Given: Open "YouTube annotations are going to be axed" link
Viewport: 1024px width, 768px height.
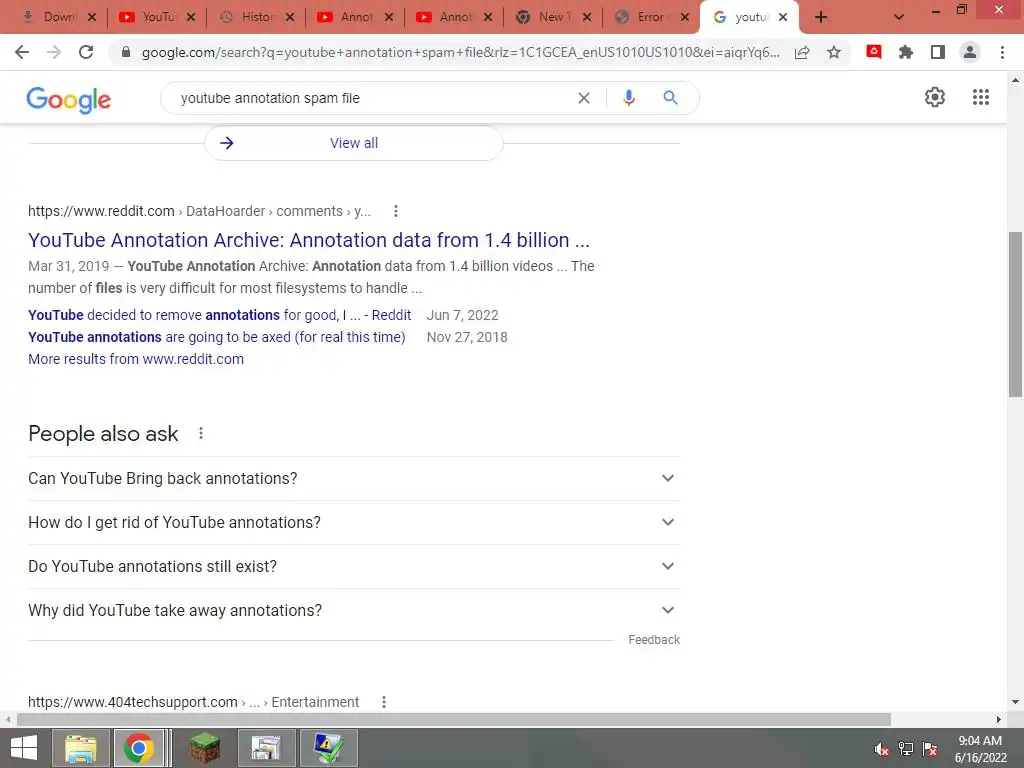Looking at the screenshot, I should 217,337.
